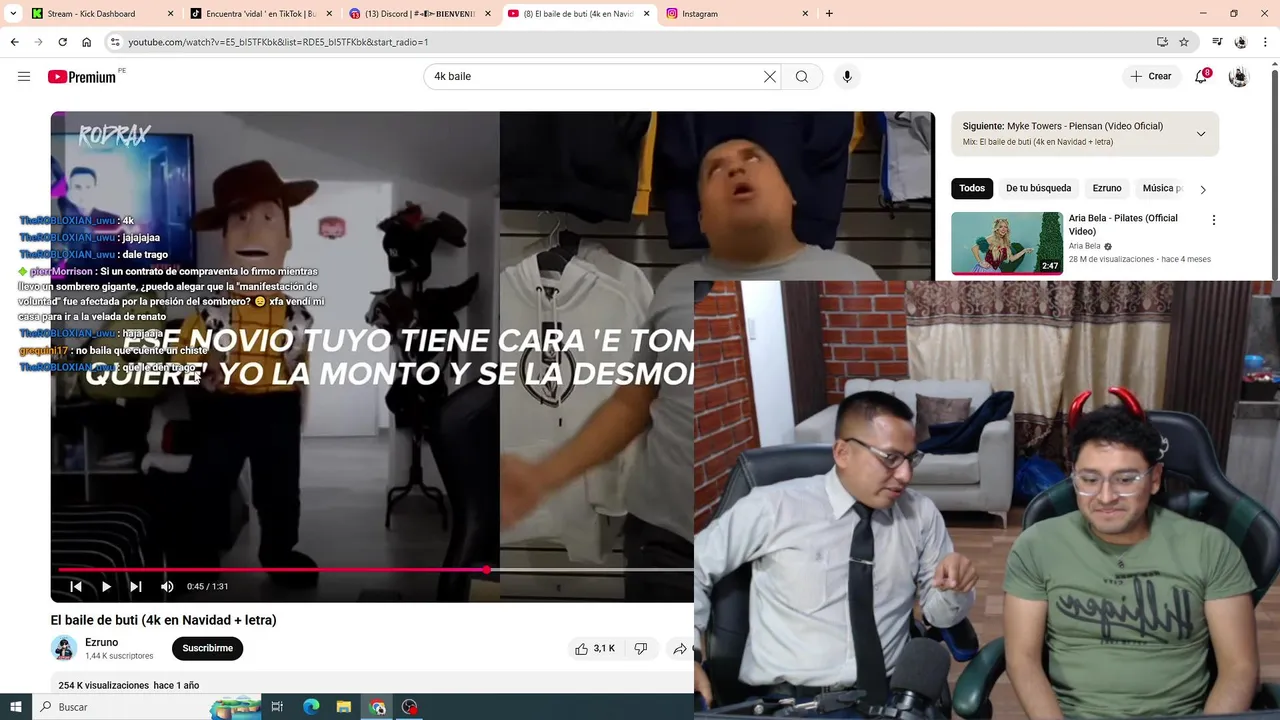
Task: Switch to the Discord browser tab
Action: click(x=420, y=14)
